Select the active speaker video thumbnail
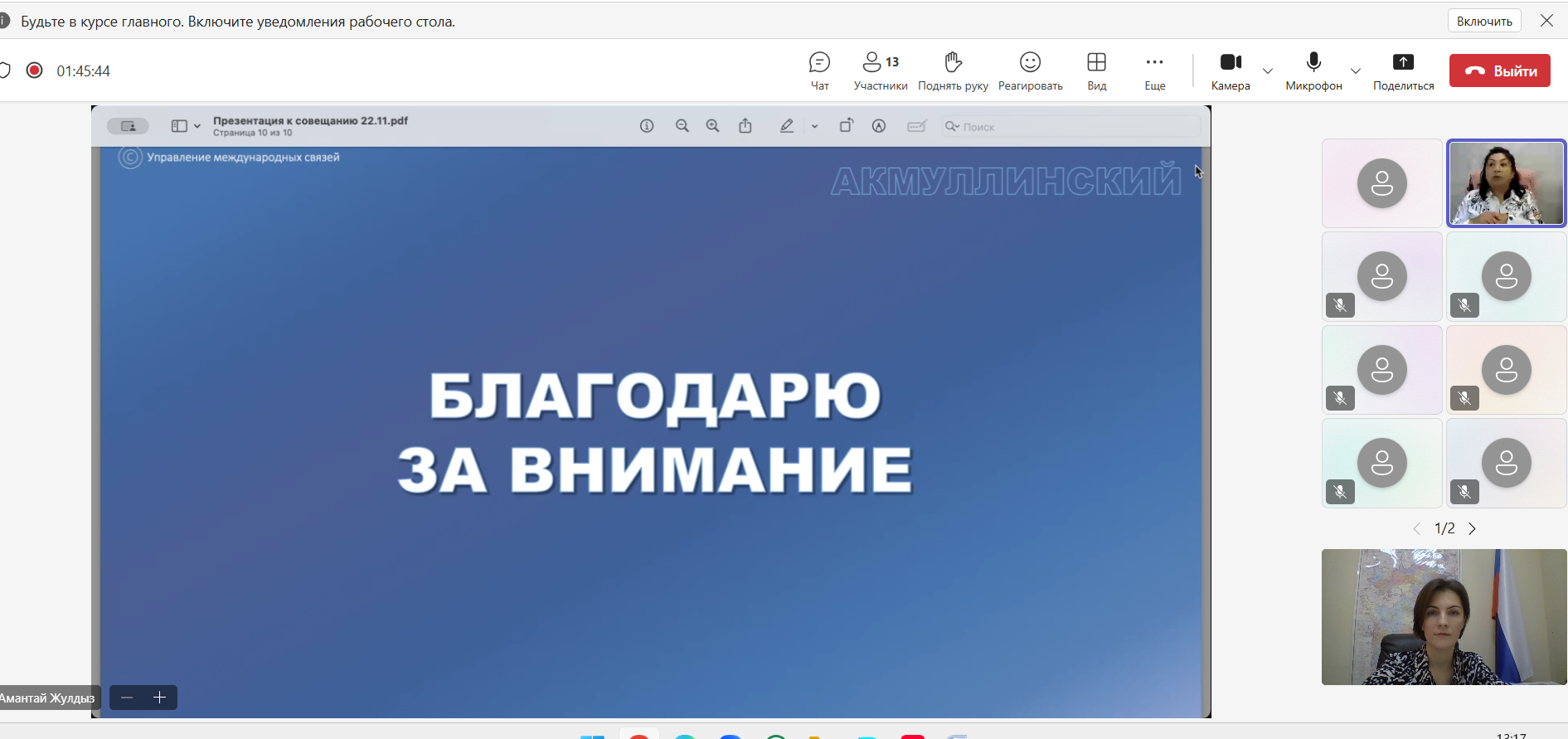The height and width of the screenshot is (739, 1568). [1506, 183]
